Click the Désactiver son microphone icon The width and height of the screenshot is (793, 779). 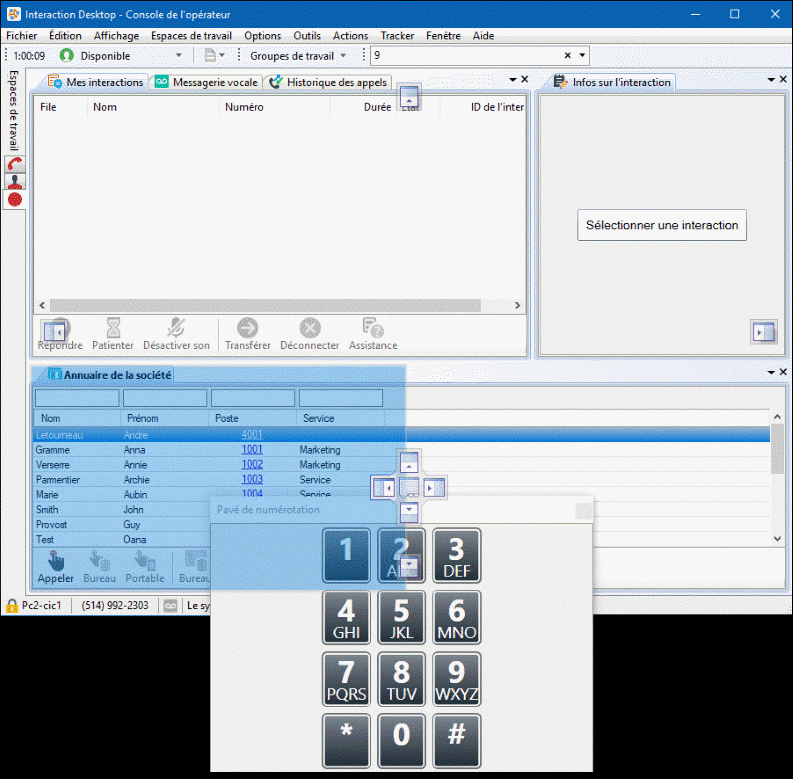176,328
